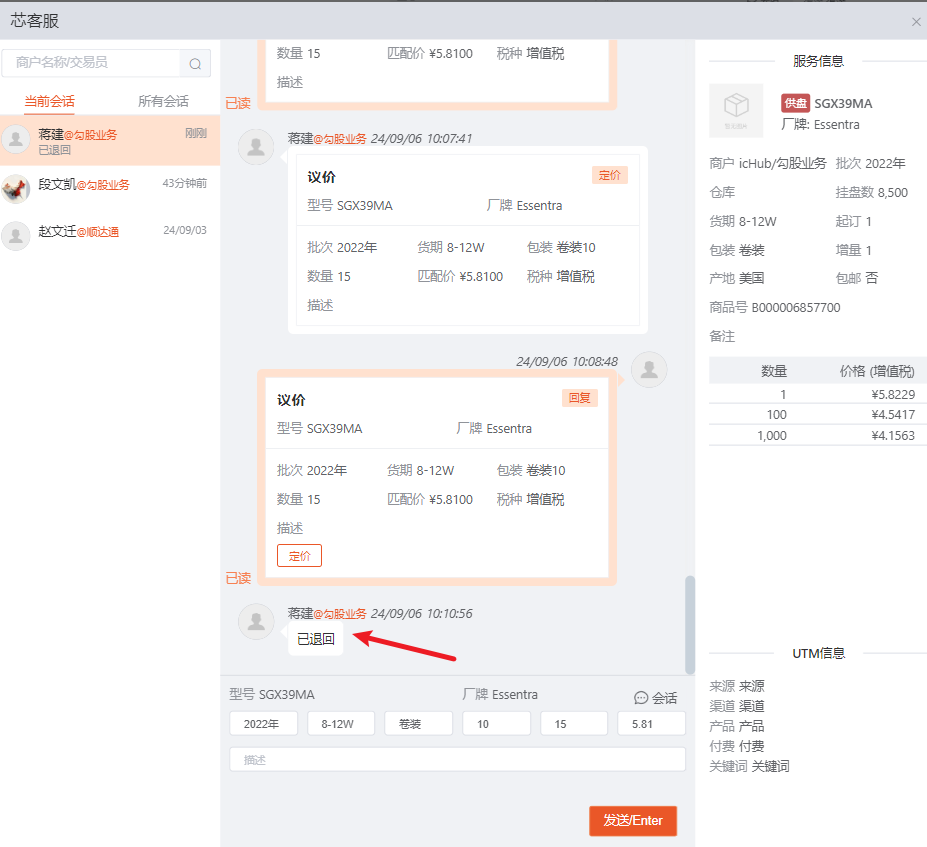Close the 芯客服 window
Screen dimensions: 927x847
click(x=915, y=21)
